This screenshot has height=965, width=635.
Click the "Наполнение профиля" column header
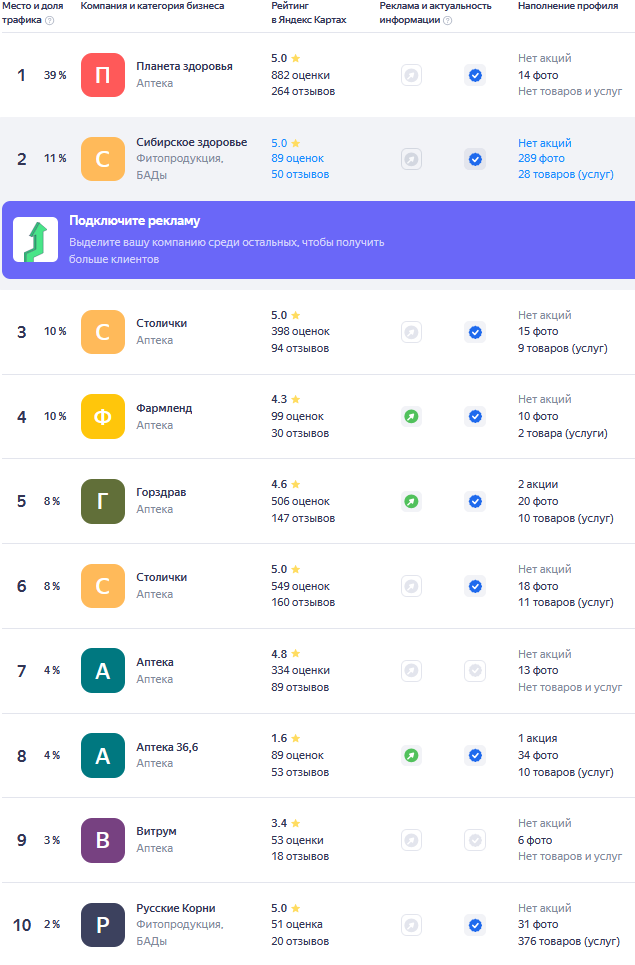(567, 6)
